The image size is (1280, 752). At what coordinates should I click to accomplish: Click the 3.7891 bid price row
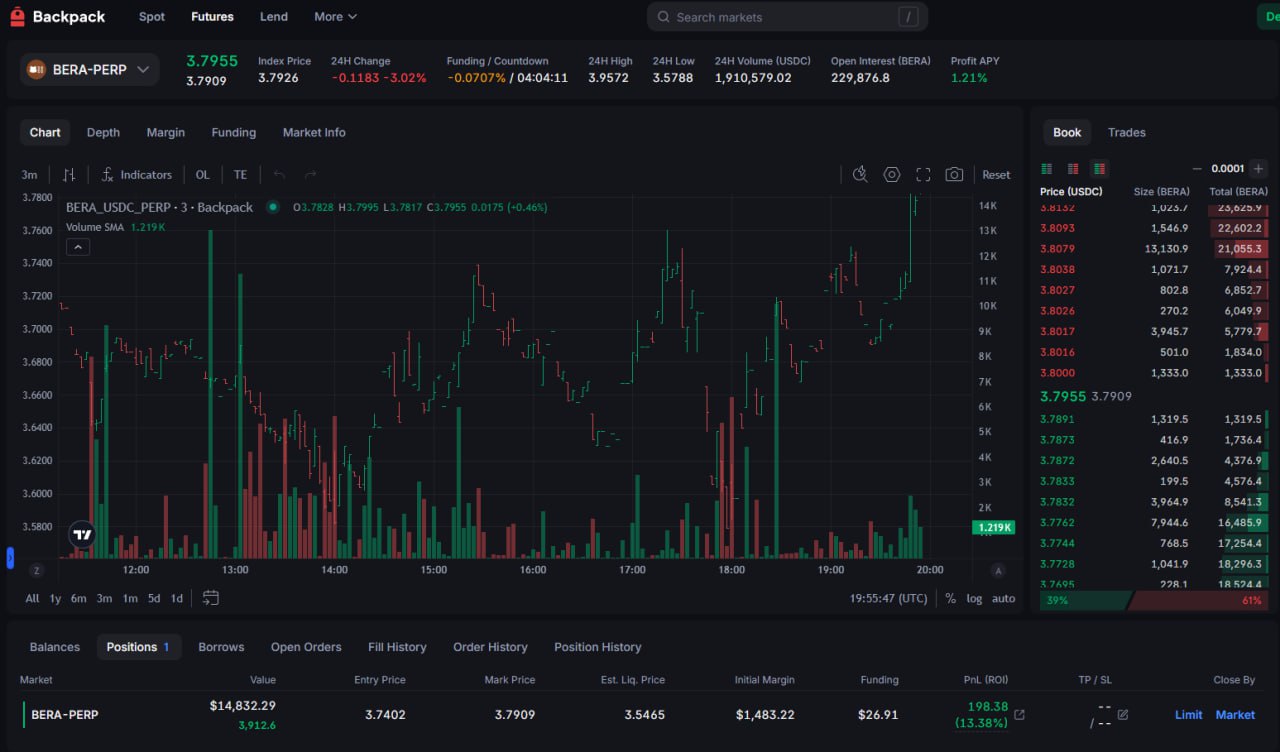click(x=1154, y=419)
